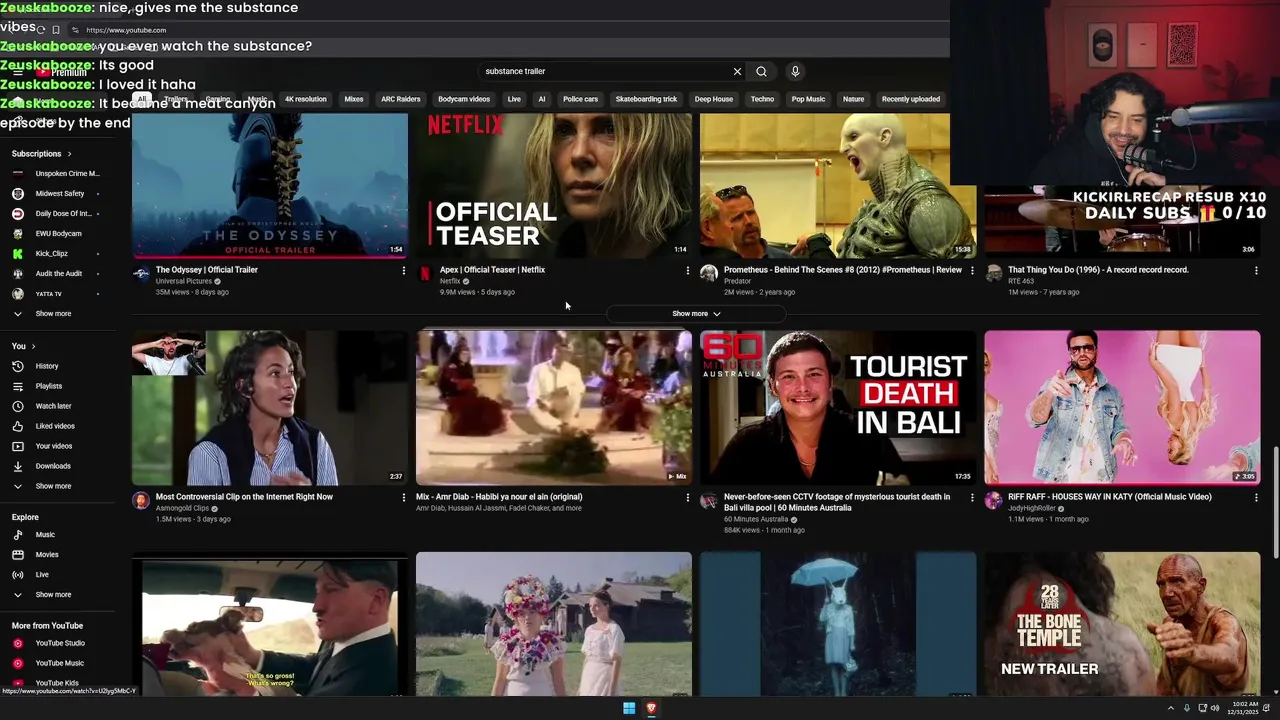Play the Netflix Official Teaser thumbnail

tap(554, 185)
